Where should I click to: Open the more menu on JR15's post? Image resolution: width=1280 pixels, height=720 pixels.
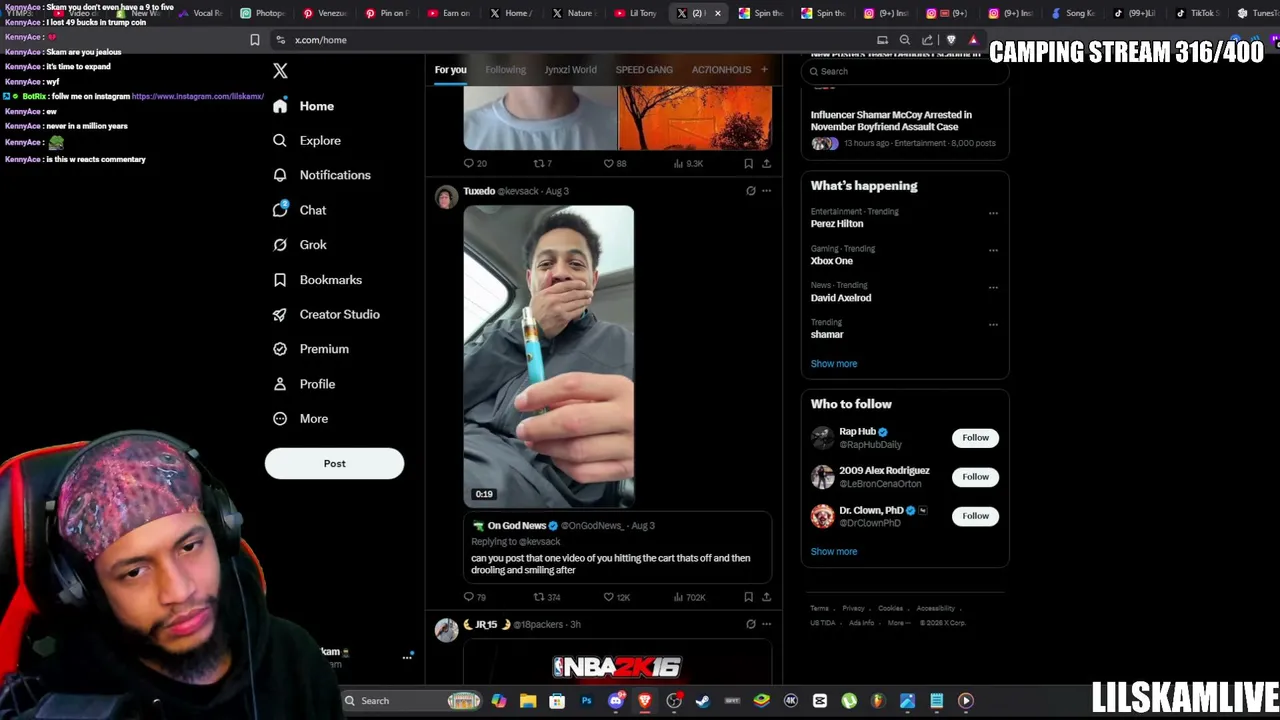click(x=767, y=624)
